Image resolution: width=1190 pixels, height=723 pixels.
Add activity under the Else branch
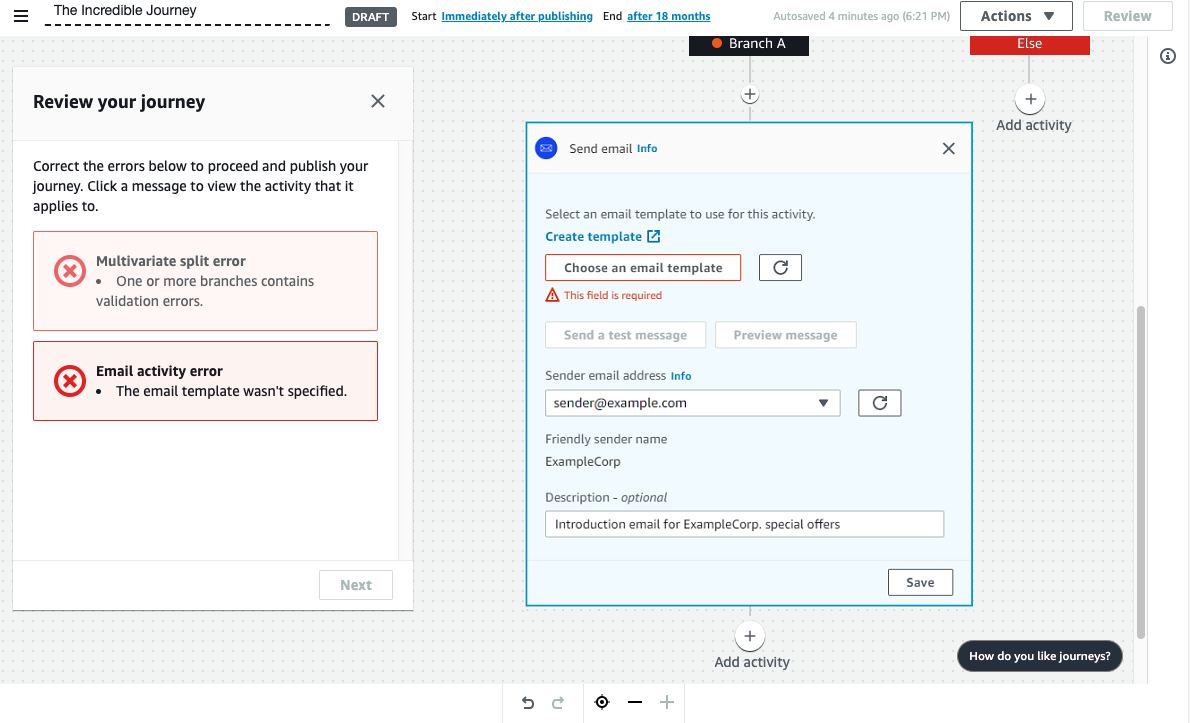pyautogui.click(x=1030, y=100)
